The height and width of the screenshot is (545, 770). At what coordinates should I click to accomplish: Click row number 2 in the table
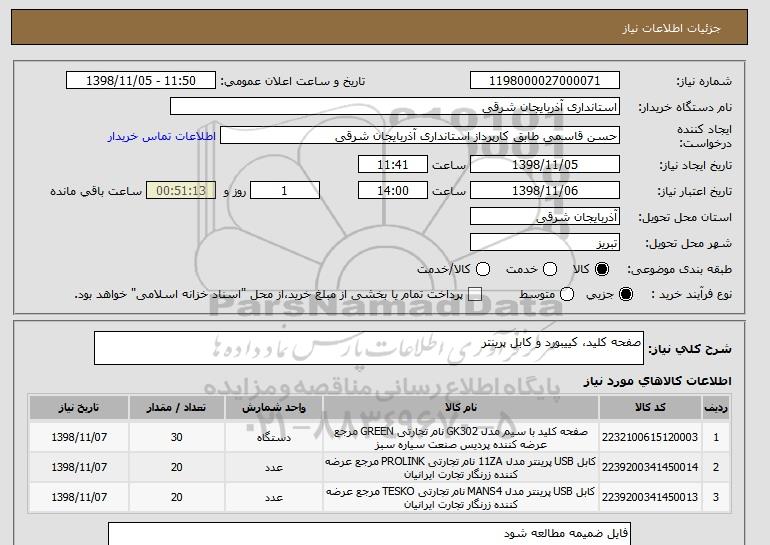716,467
